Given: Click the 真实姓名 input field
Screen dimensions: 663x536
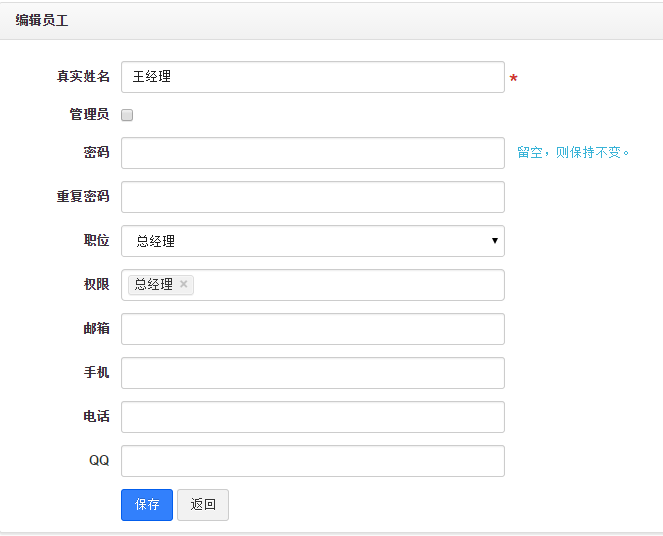Looking at the screenshot, I should coord(312,77).
